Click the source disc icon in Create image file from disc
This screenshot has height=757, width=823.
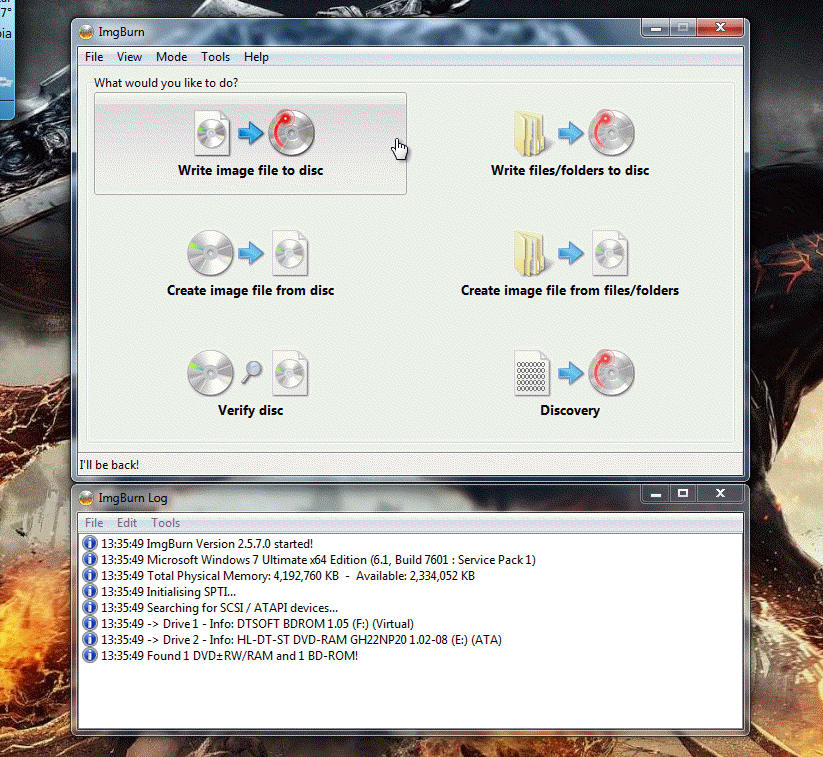click(210, 253)
